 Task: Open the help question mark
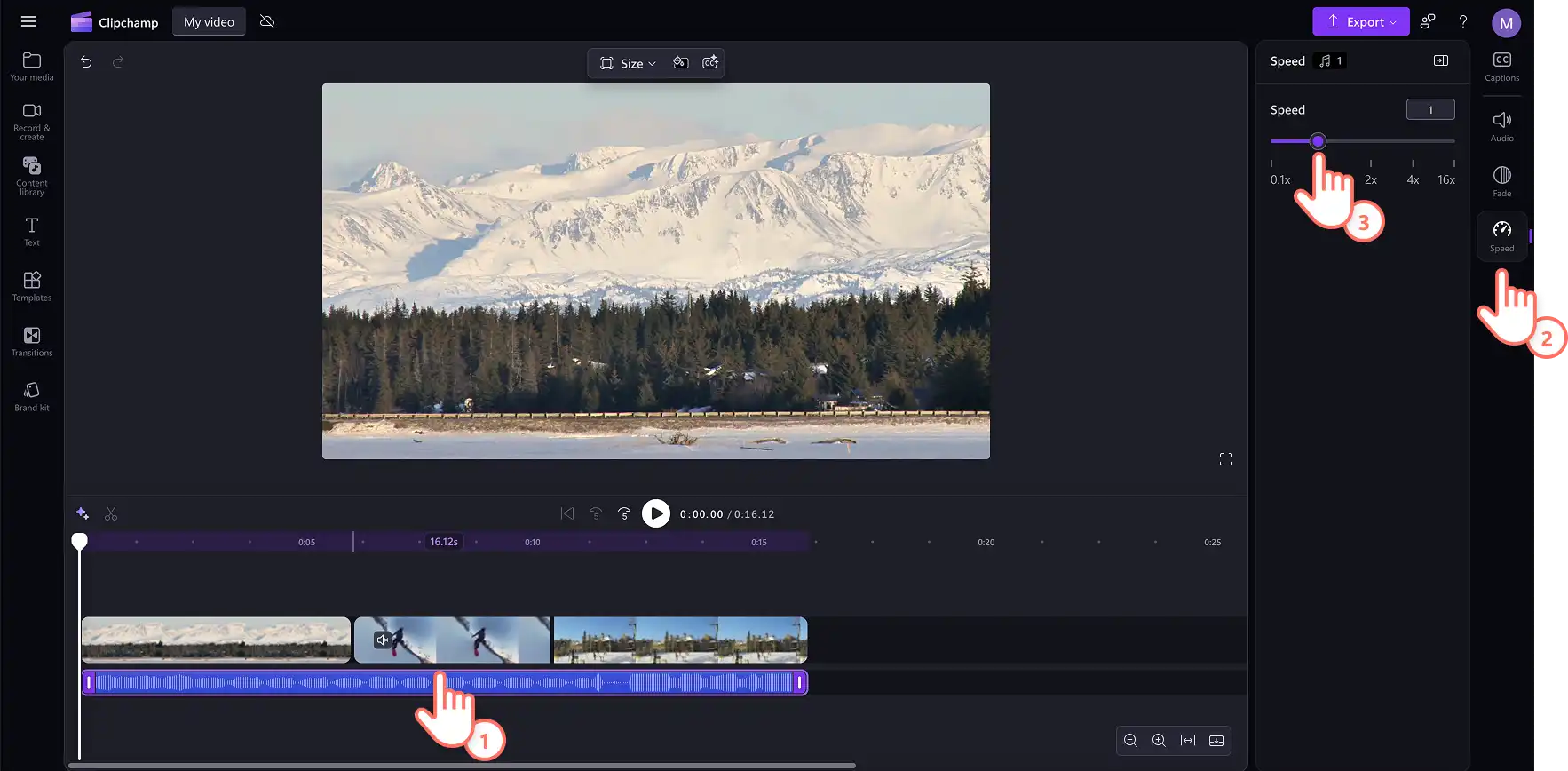[x=1463, y=21]
